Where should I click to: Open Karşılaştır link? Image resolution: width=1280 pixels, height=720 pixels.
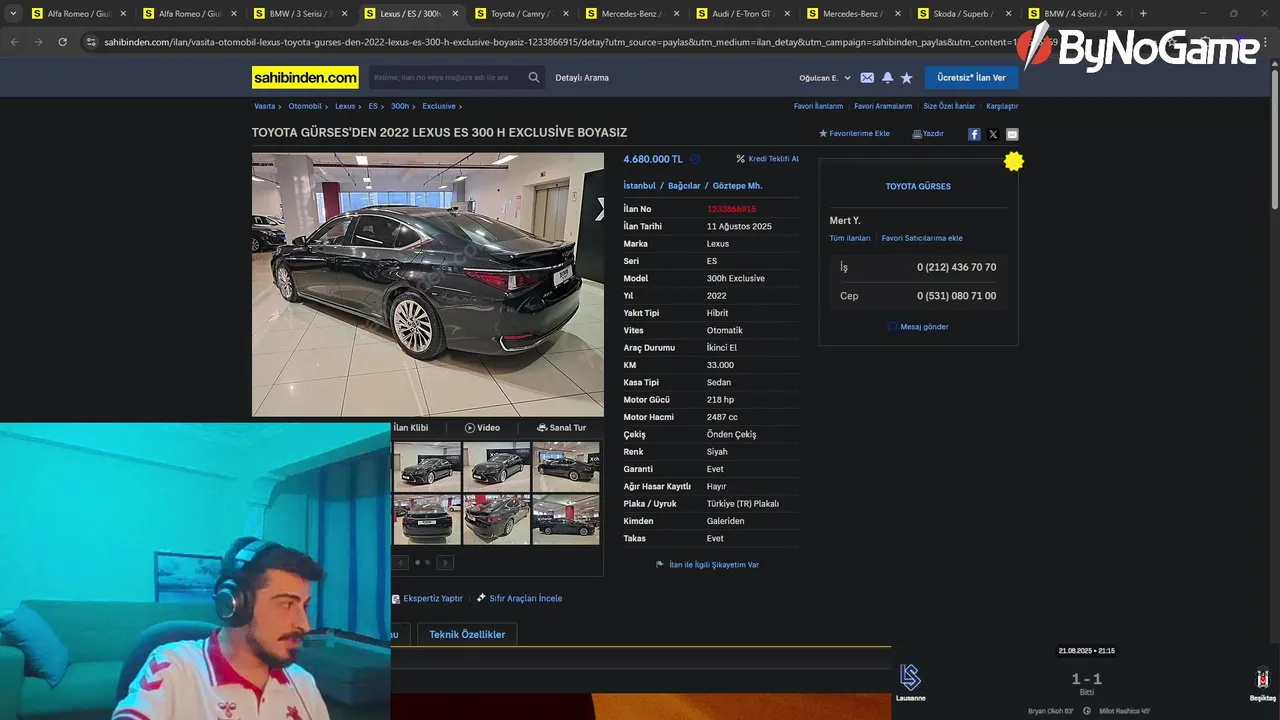1002,106
